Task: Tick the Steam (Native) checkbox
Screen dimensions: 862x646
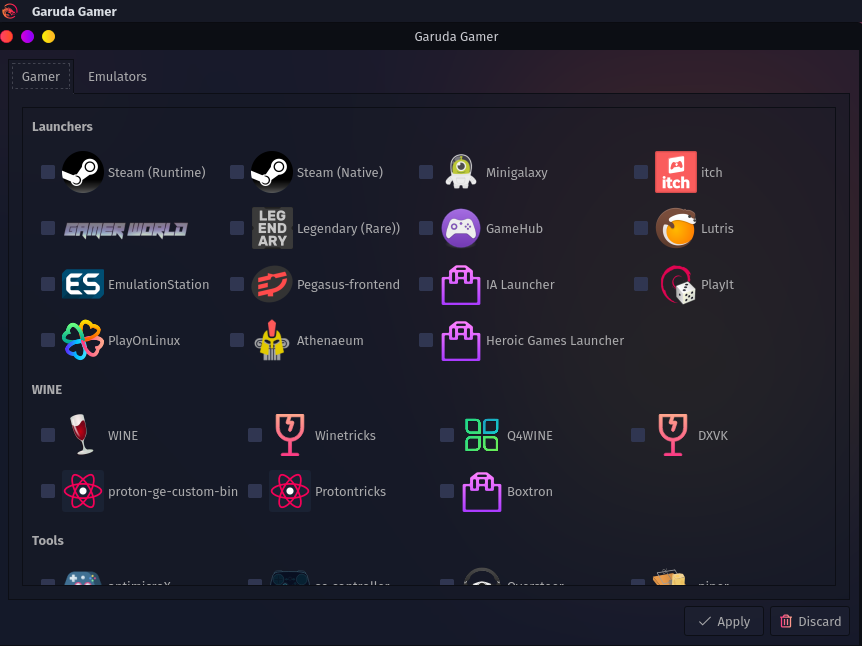Action: coord(237,172)
